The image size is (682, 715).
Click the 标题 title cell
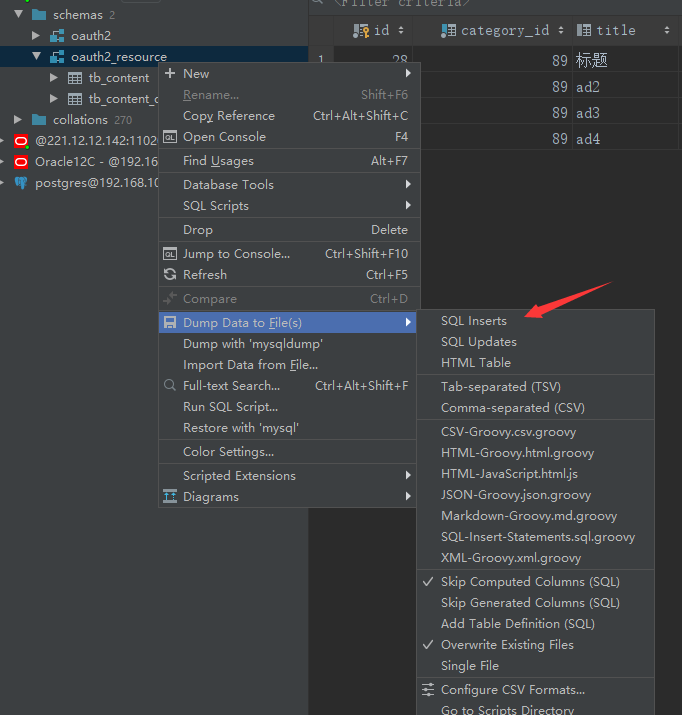pyautogui.click(x=625, y=60)
